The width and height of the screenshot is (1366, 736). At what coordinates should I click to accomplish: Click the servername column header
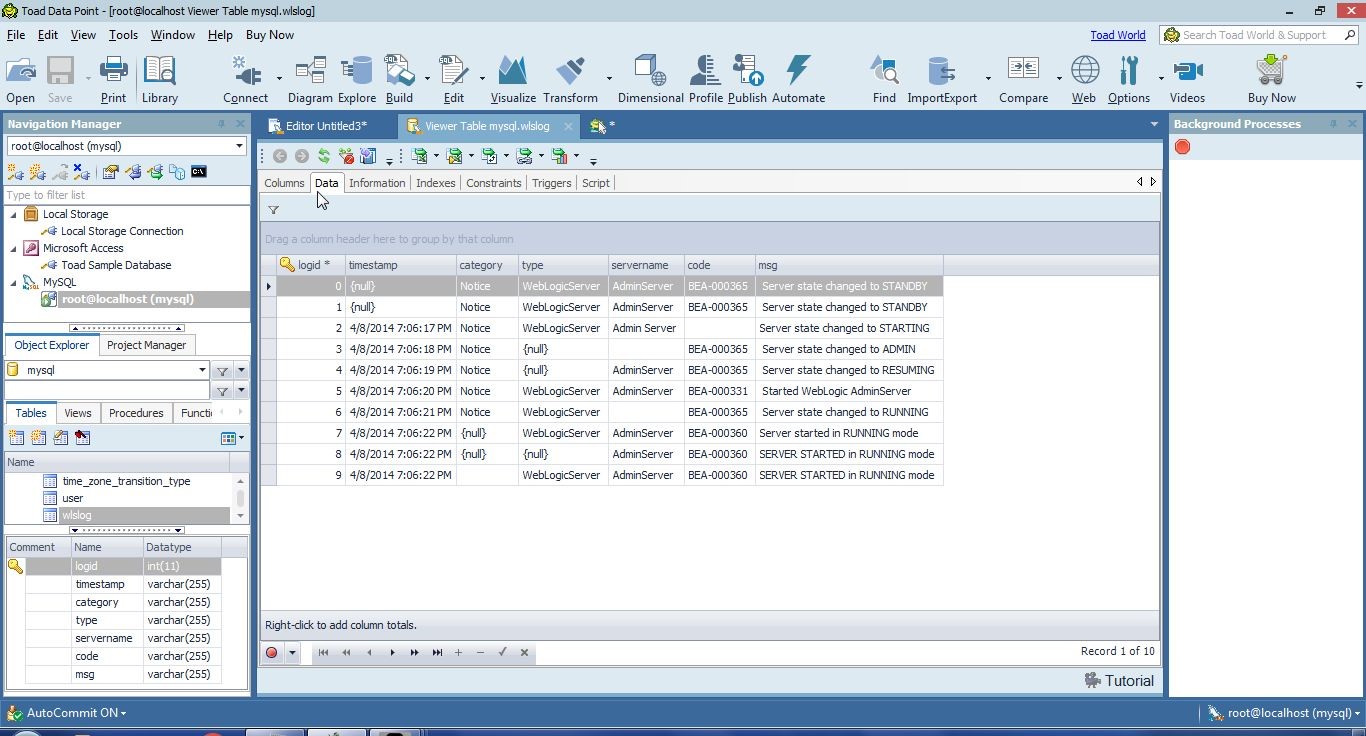(646, 265)
